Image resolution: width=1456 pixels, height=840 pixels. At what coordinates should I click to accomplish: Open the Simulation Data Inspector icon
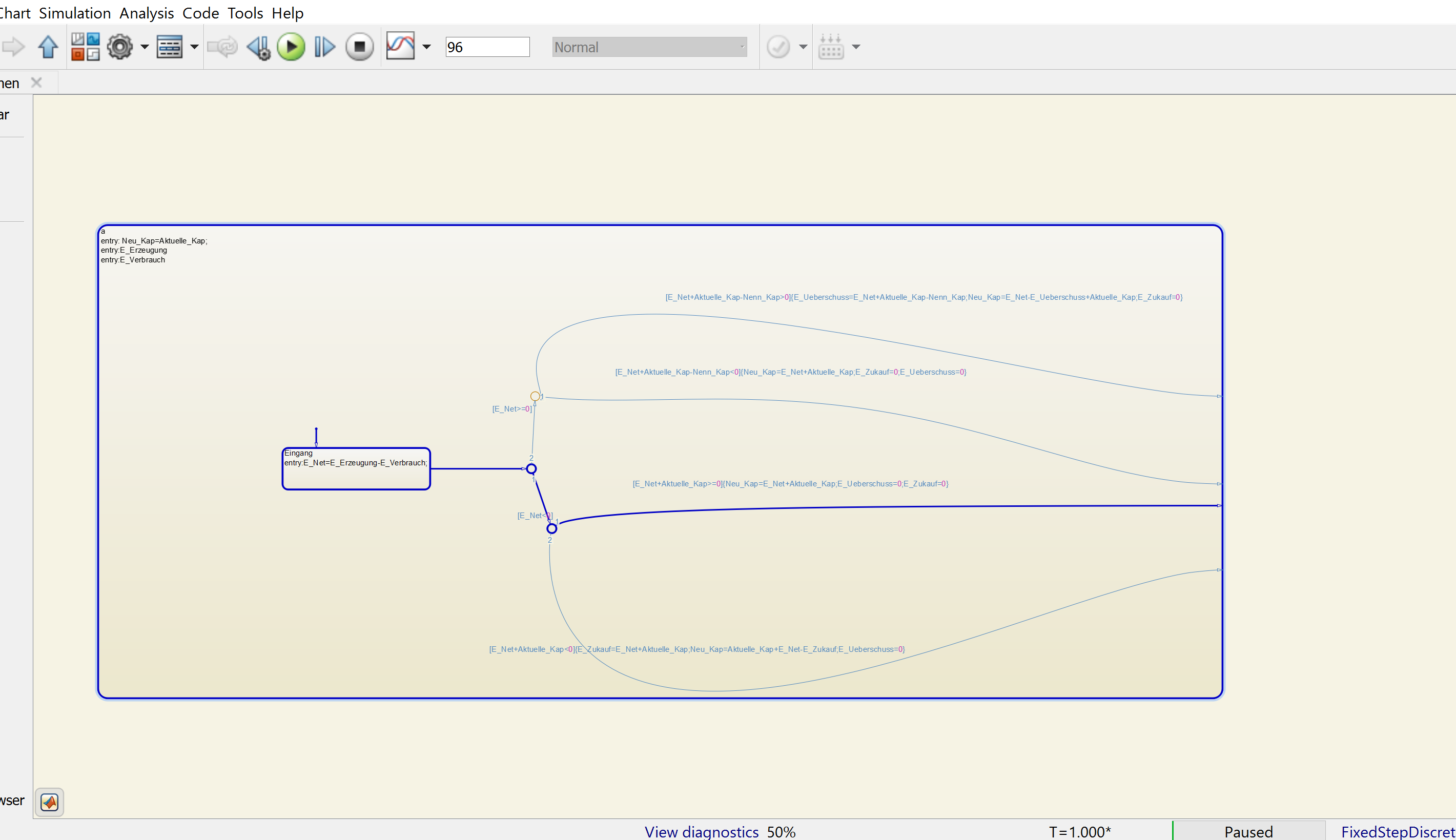[400, 46]
